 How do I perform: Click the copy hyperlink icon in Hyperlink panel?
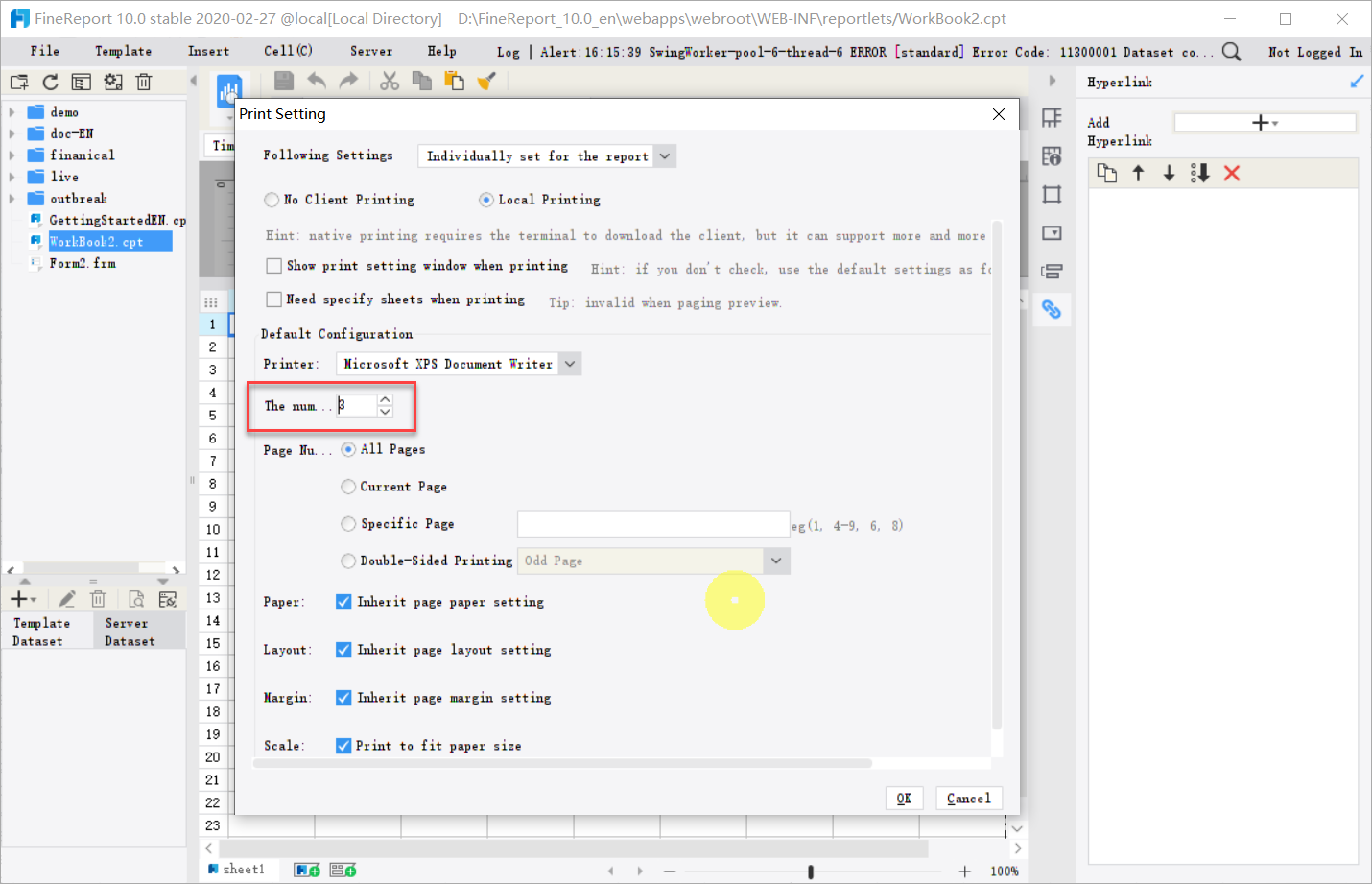pyautogui.click(x=1107, y=173)
